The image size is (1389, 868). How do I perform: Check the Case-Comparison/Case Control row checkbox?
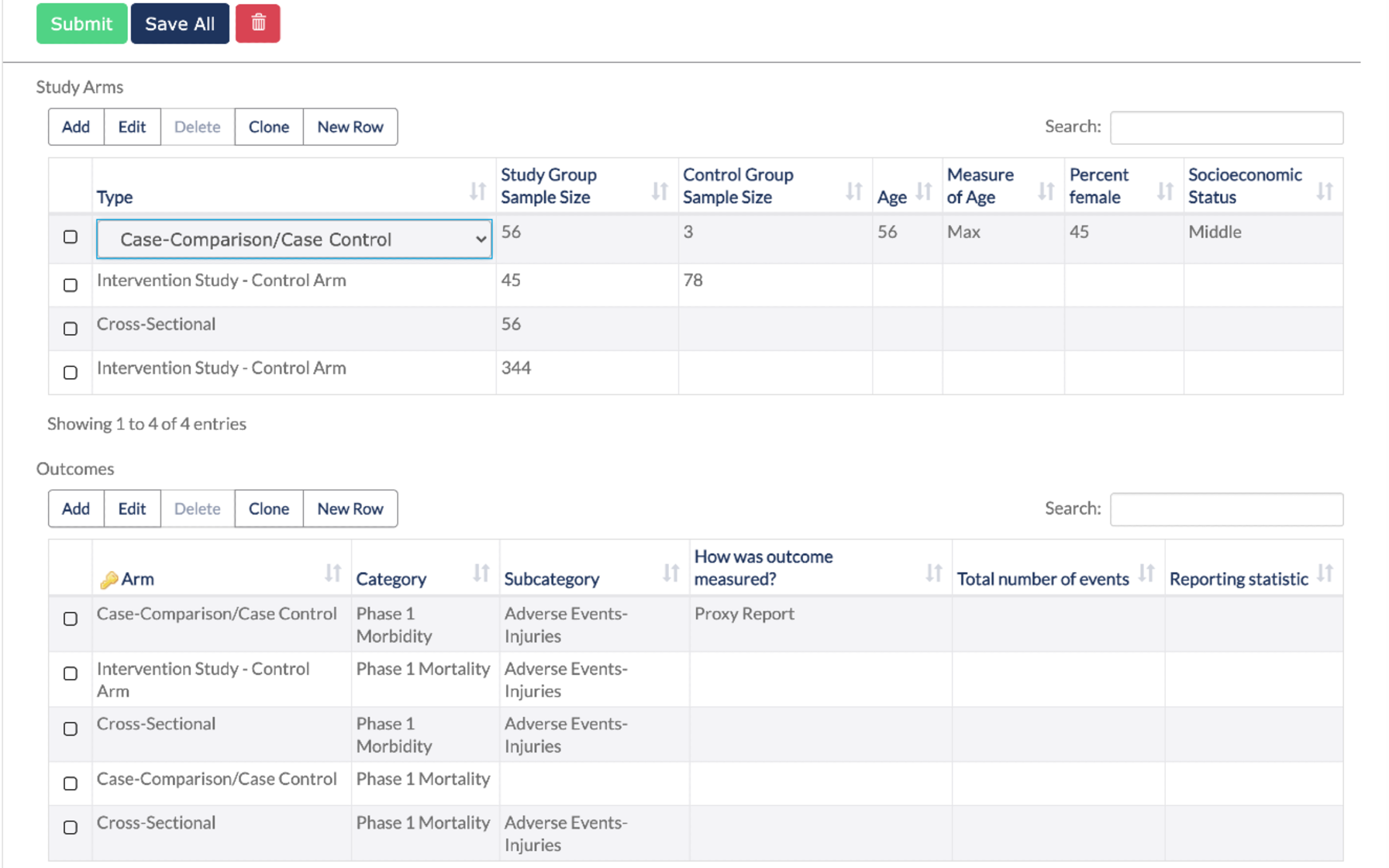[70, 237]
